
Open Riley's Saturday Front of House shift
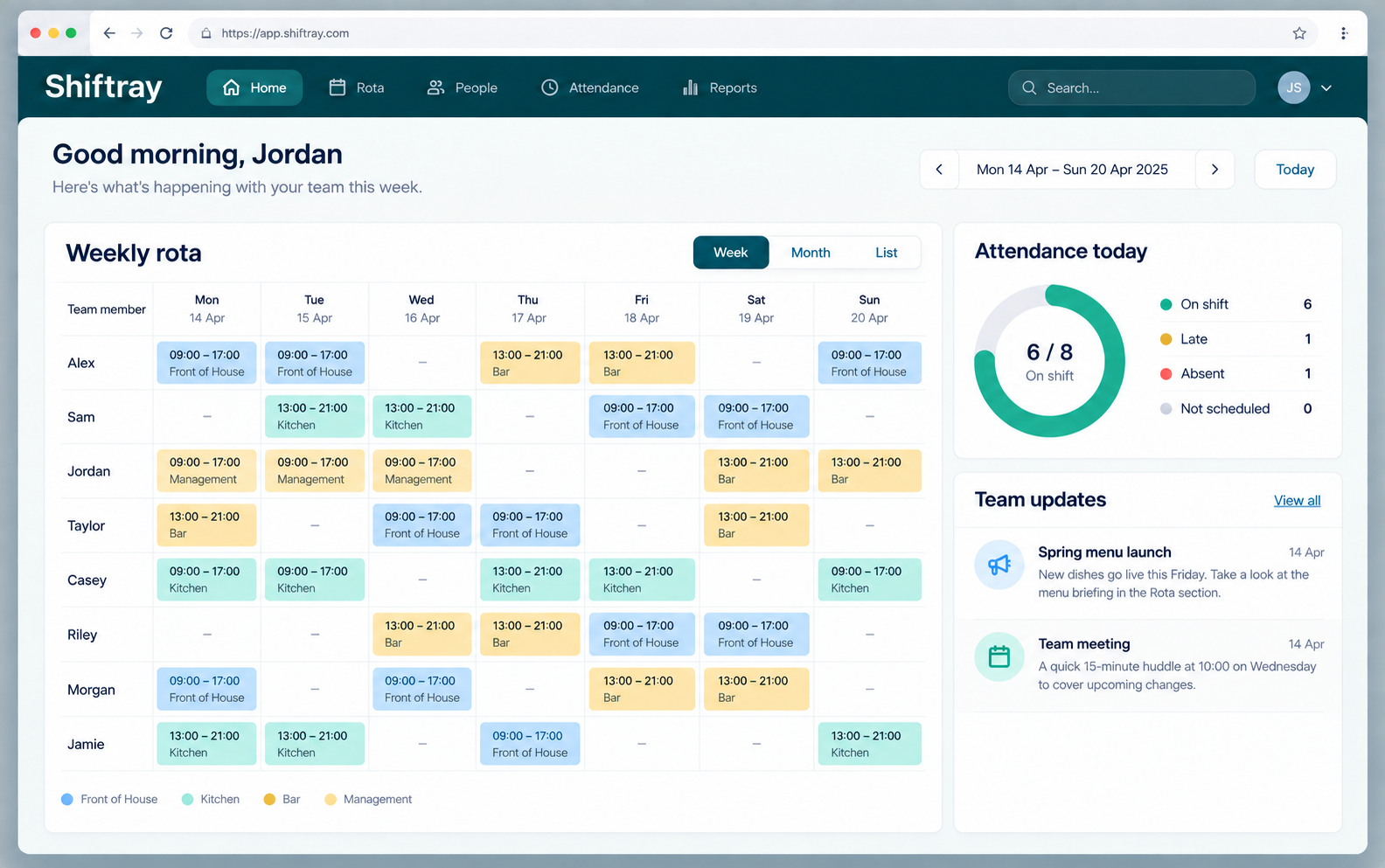(x=756, y=634)
